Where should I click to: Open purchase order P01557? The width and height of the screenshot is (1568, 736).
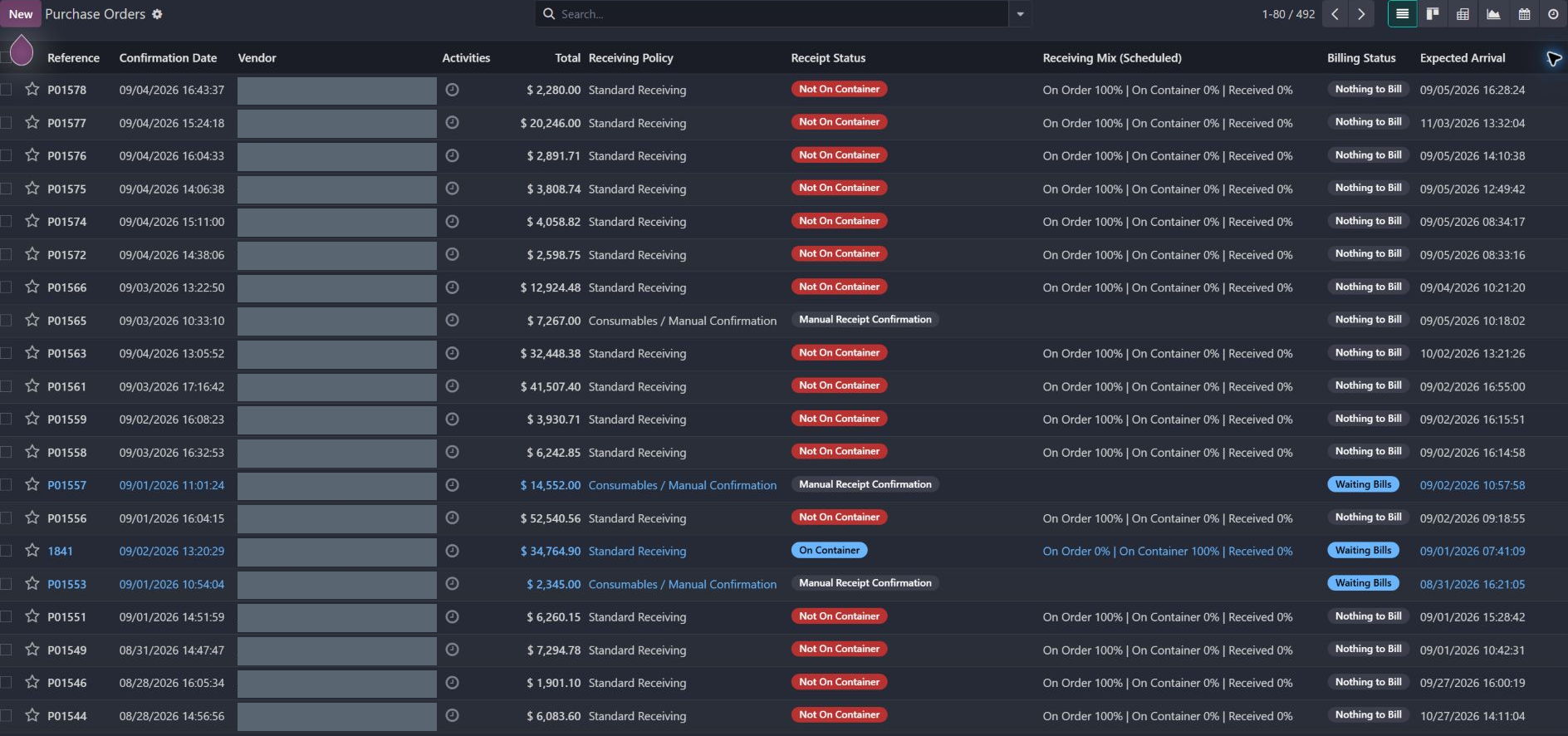(66, 485)
